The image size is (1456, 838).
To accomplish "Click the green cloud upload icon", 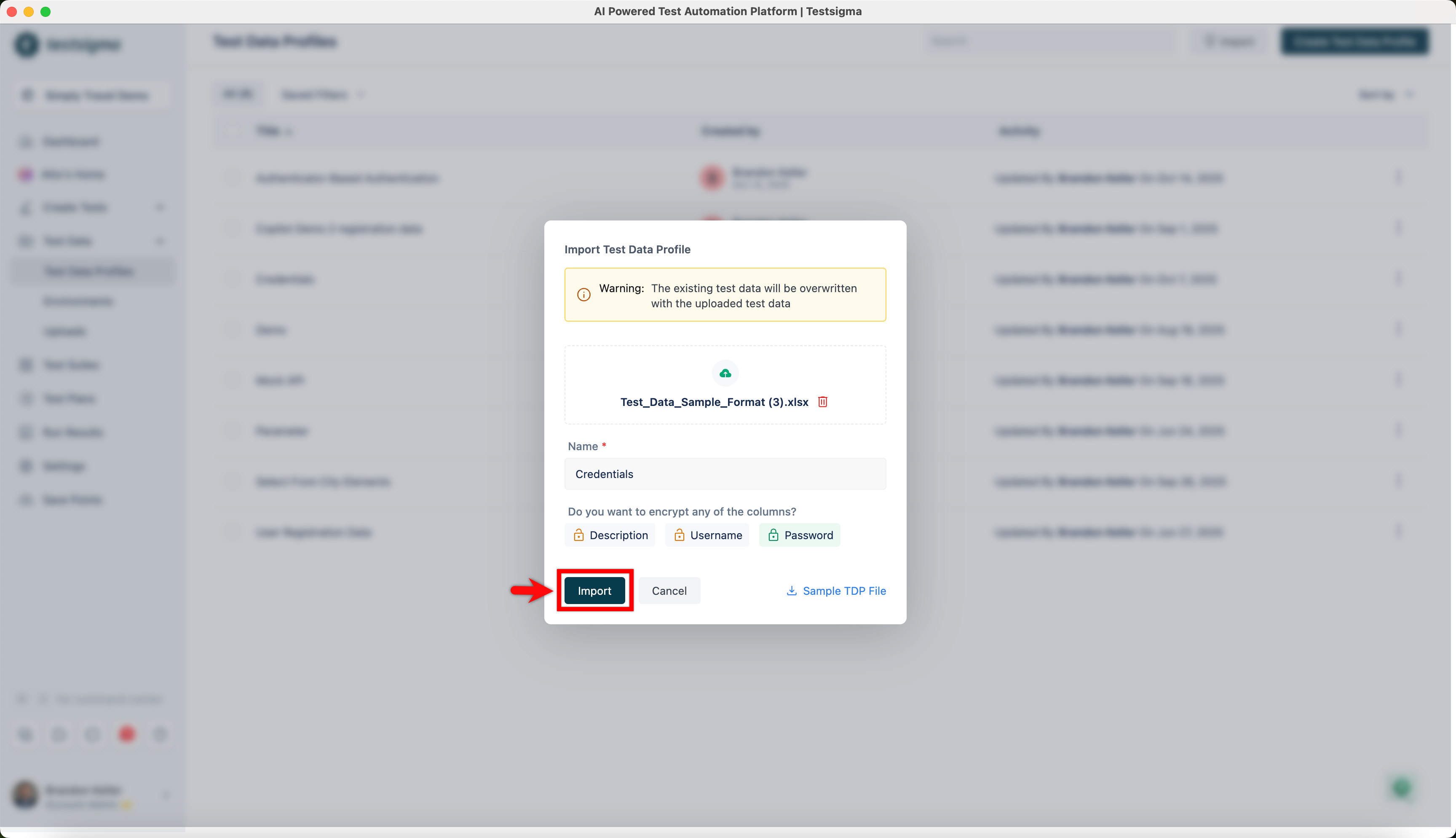I will pyautogui.click(x=725, y=373).
